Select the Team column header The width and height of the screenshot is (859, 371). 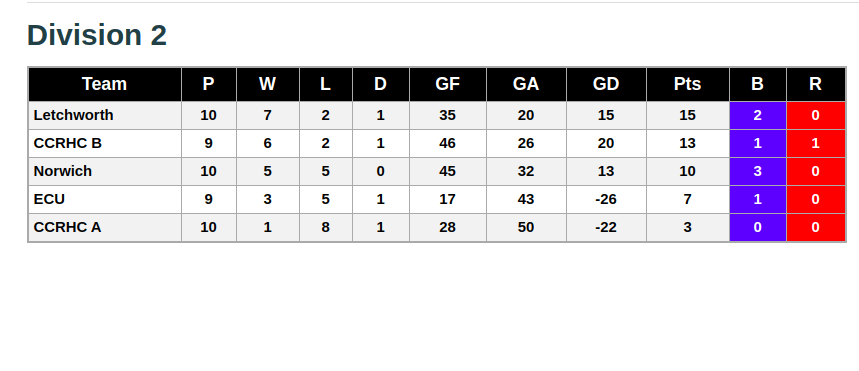pyautogui.click(x=105, y=84)
